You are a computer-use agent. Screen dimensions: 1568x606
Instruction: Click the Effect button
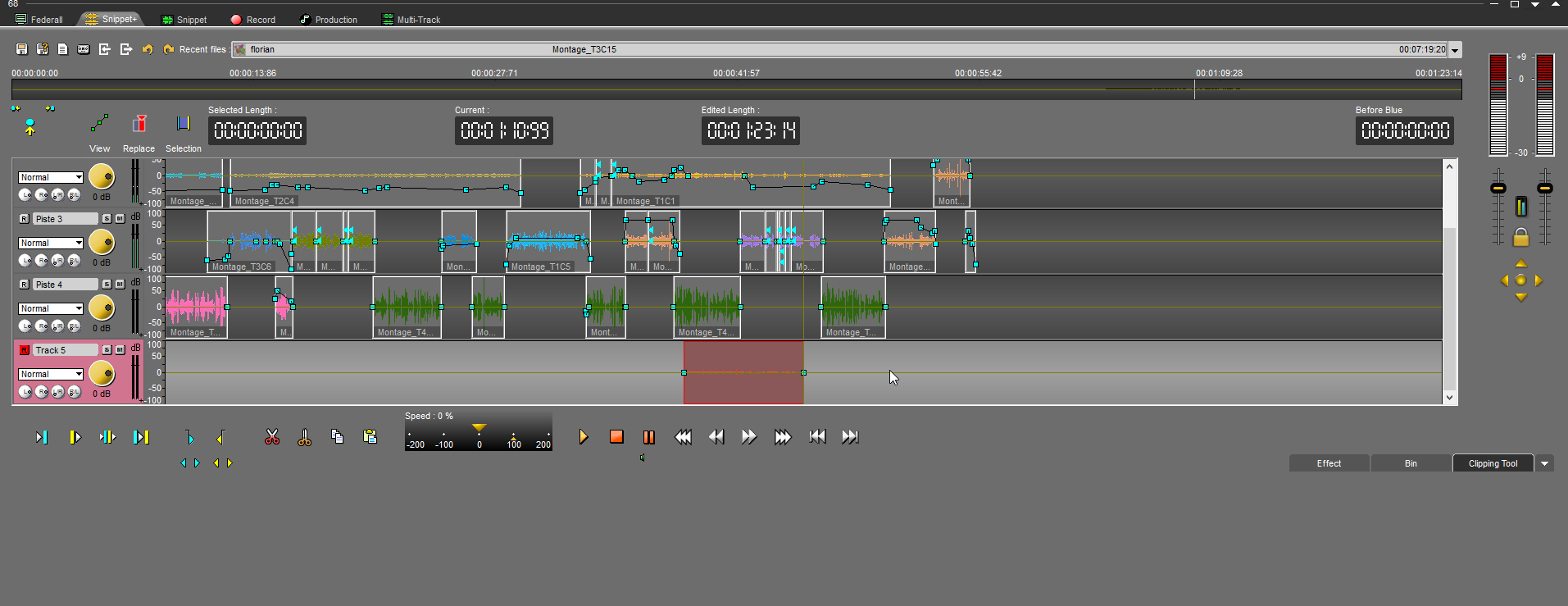(x=1329, y=463)
